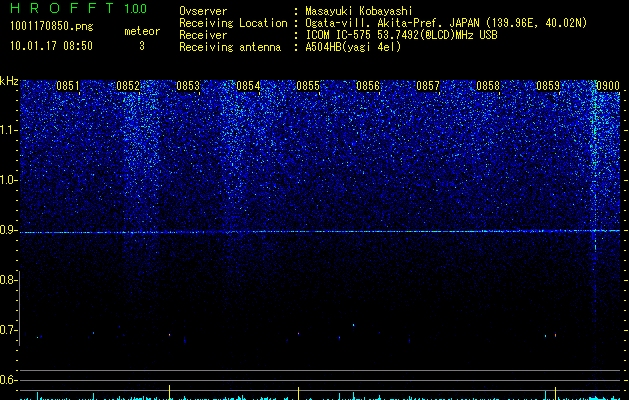The image size is (629, 400).
Task: Click the 0859 time label
Action: [548, 85]
